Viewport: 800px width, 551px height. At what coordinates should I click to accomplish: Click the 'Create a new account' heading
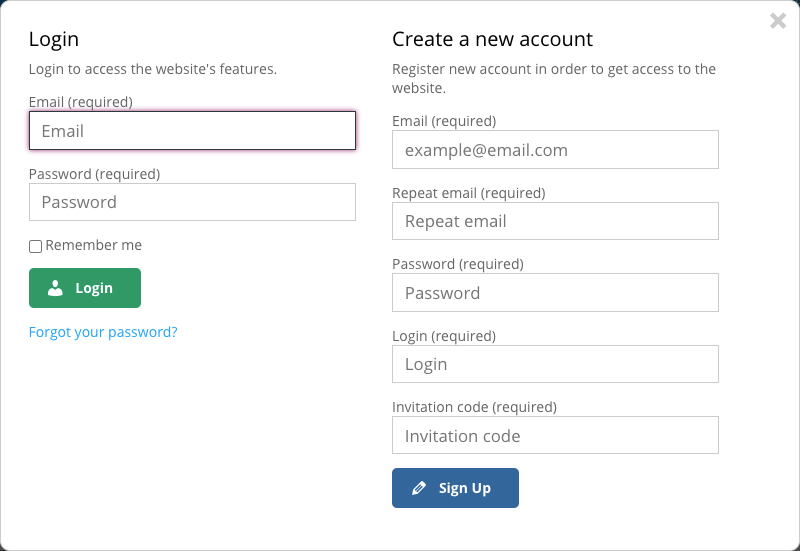[x=492, y=39]
